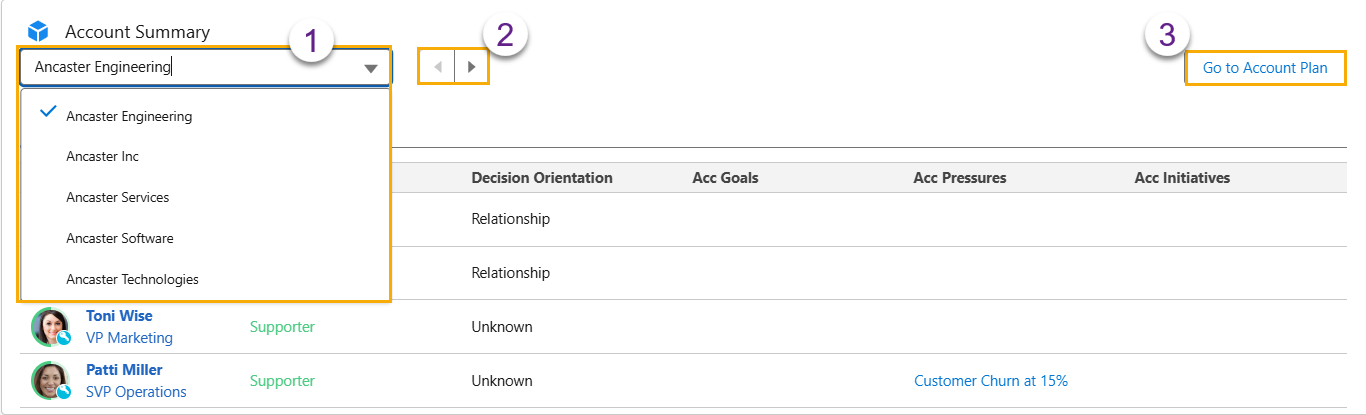The width and height of the screenshot is (1366, 415).
Task: Click the SVP Operations title link
Action: pos(136,392)
